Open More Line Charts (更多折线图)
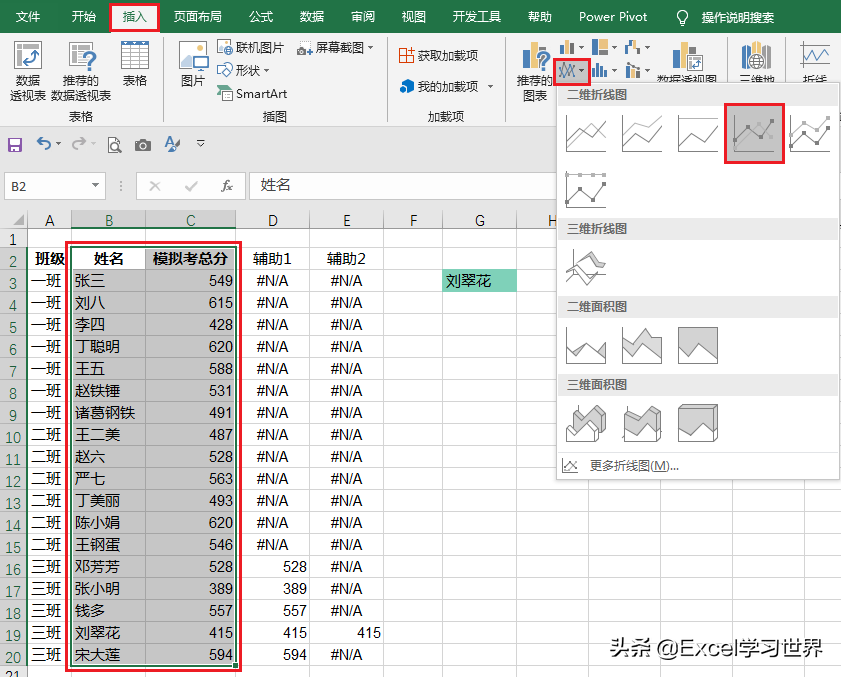The height and width of the screenshot is (677, 841). (633, 466)
